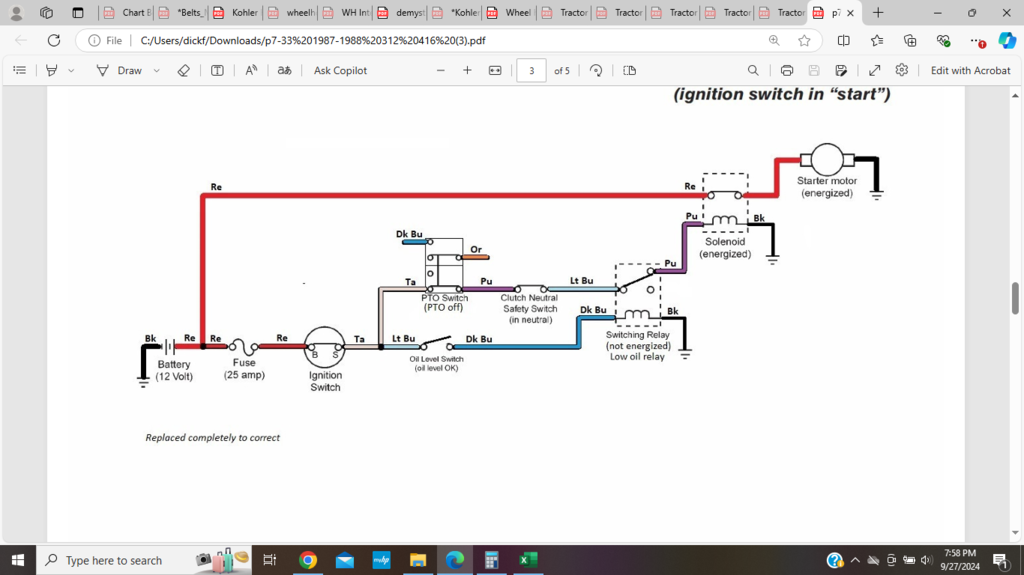Image resolution: width=1024 pixels, height=575 pixels.
Task: Open the table of contents panel
Action: [20, 71]
